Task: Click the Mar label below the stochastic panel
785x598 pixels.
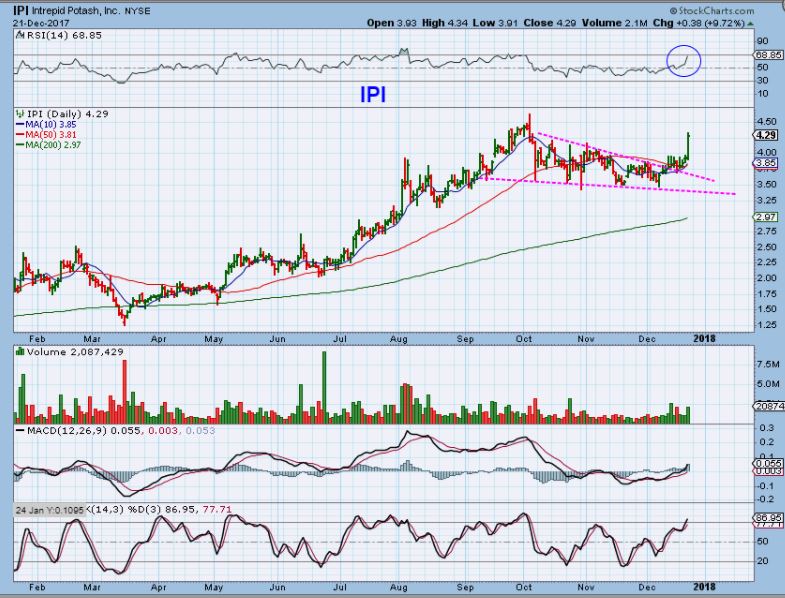Action: 92,587
